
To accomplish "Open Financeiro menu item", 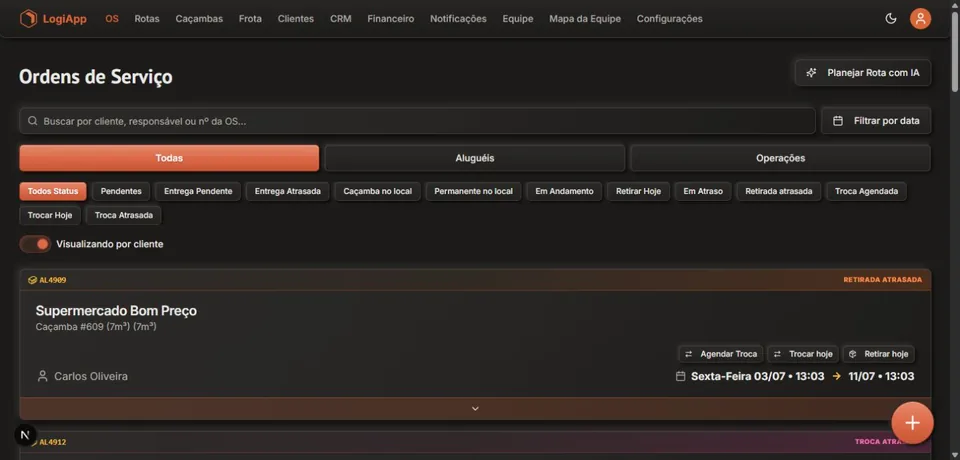I will point(391,18).
